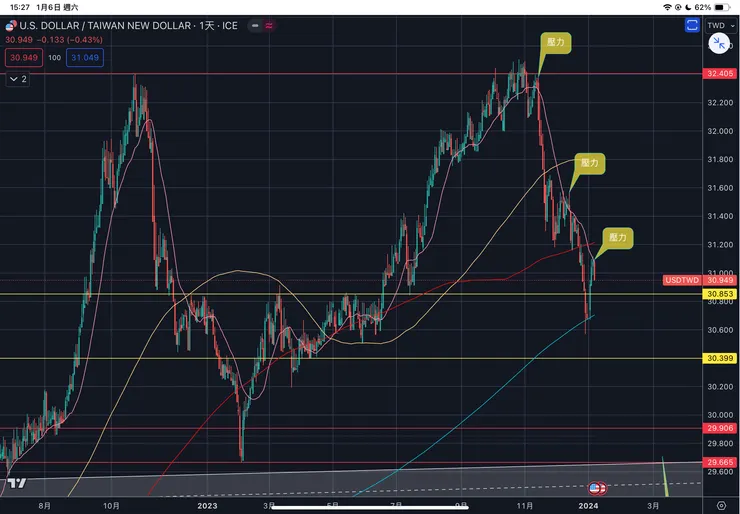
Task: Click the white collapse-arrows circle button
Action: (719, 44)
